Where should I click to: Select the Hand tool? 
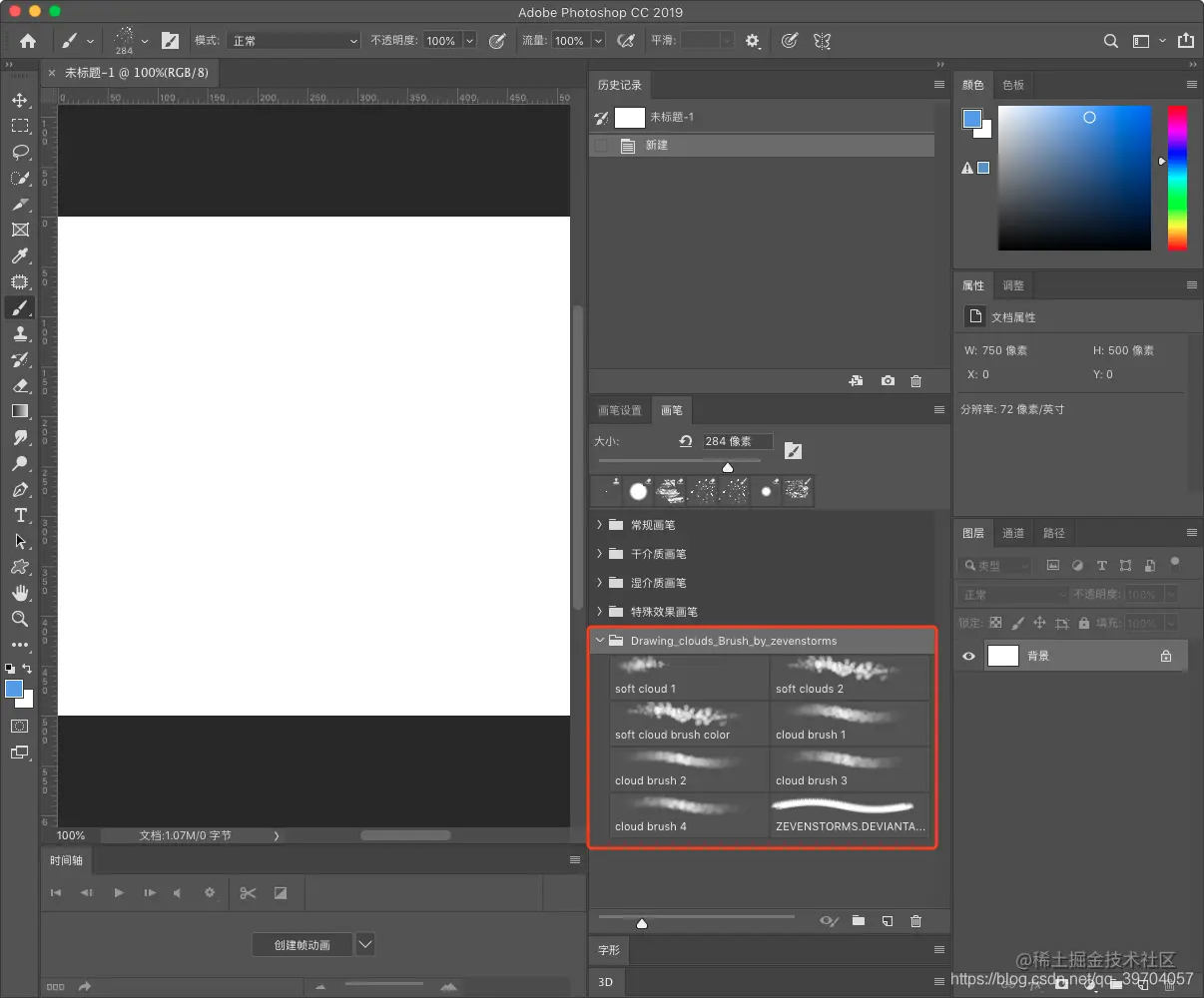(20, 593)
